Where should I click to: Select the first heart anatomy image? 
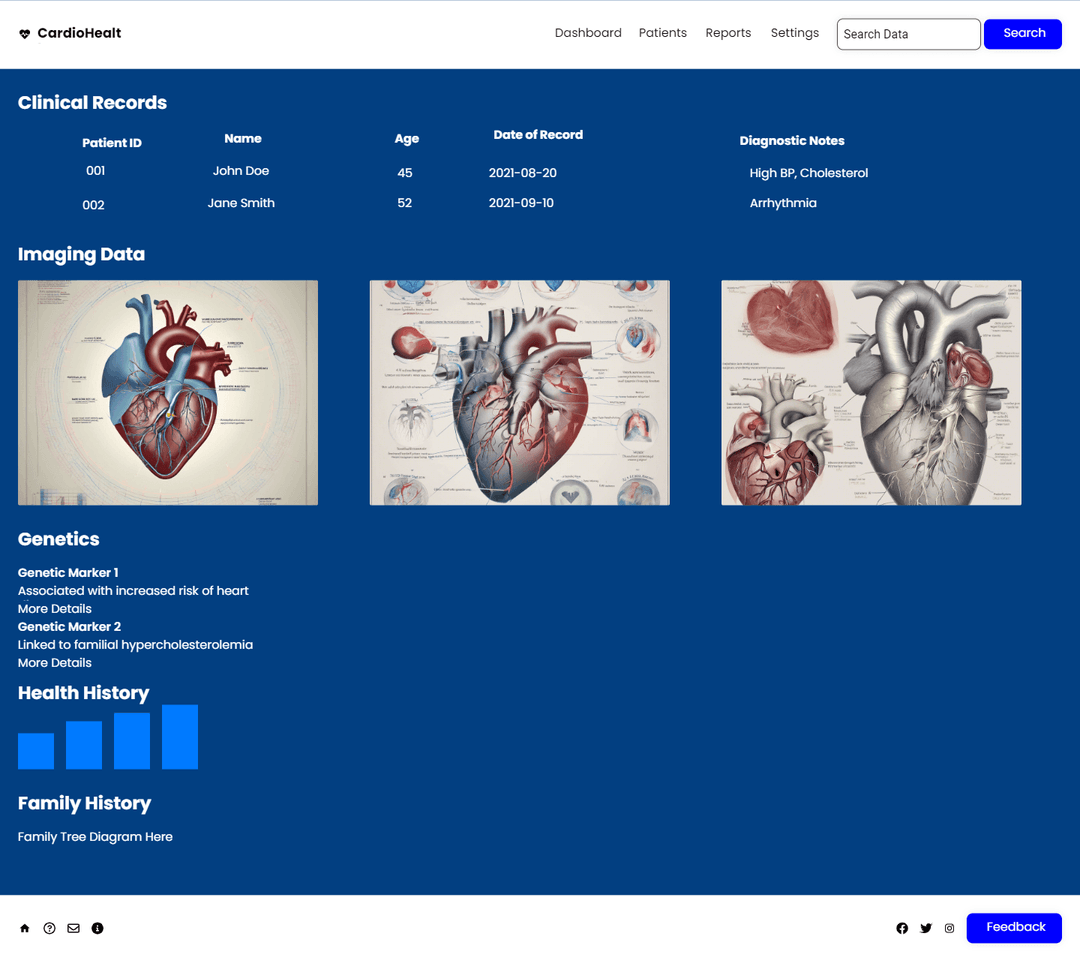(167, 391)
